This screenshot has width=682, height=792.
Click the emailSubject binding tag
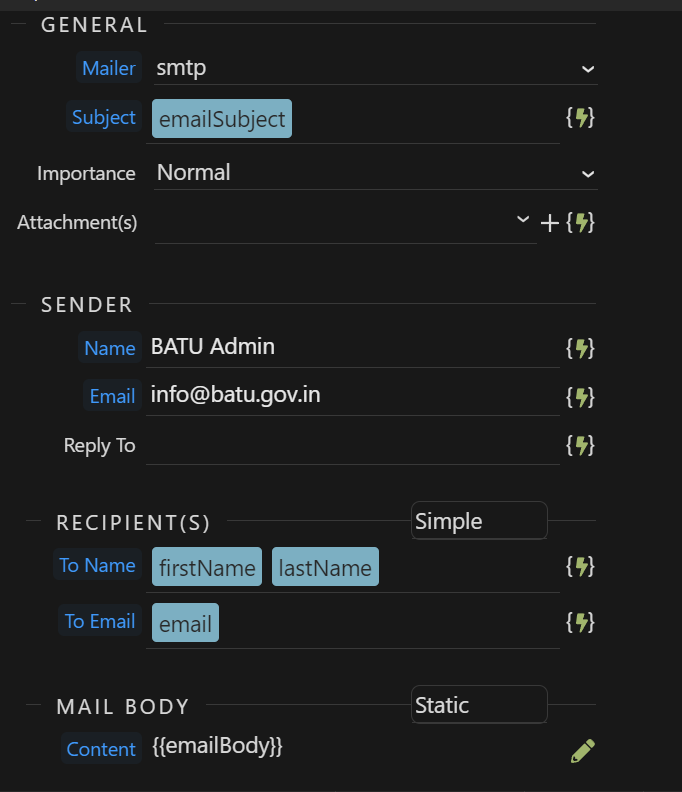(222, 119)
